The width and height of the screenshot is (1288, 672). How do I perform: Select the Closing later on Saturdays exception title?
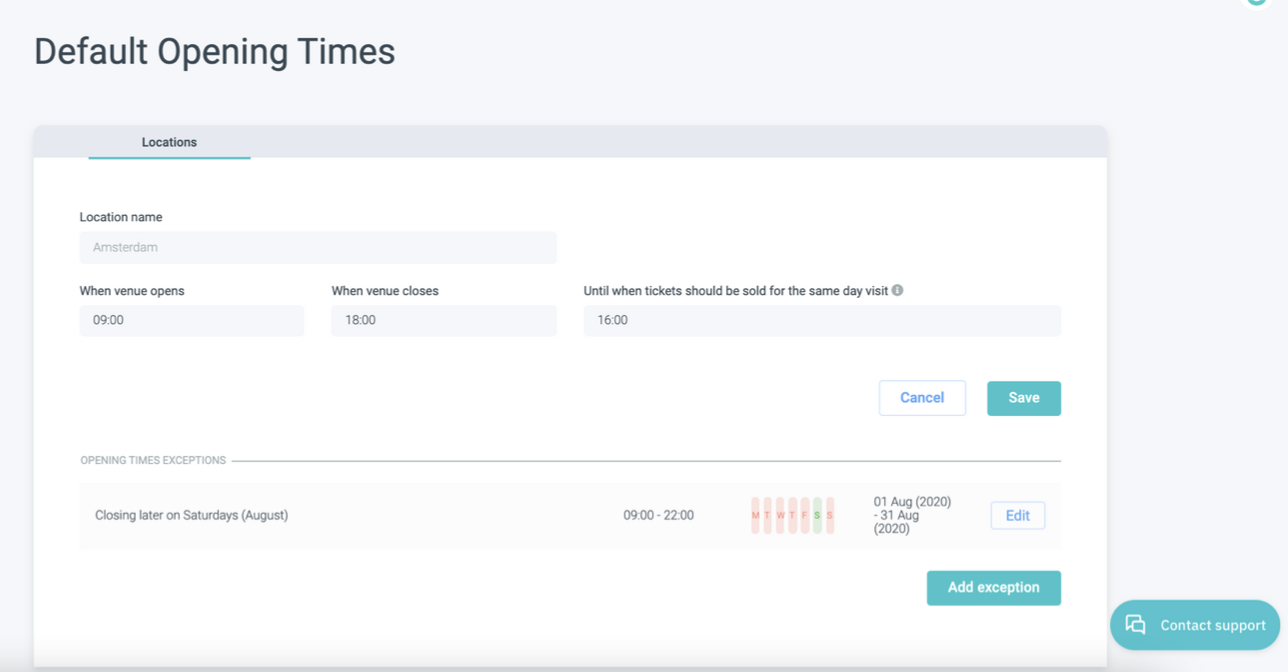(191, 516)
